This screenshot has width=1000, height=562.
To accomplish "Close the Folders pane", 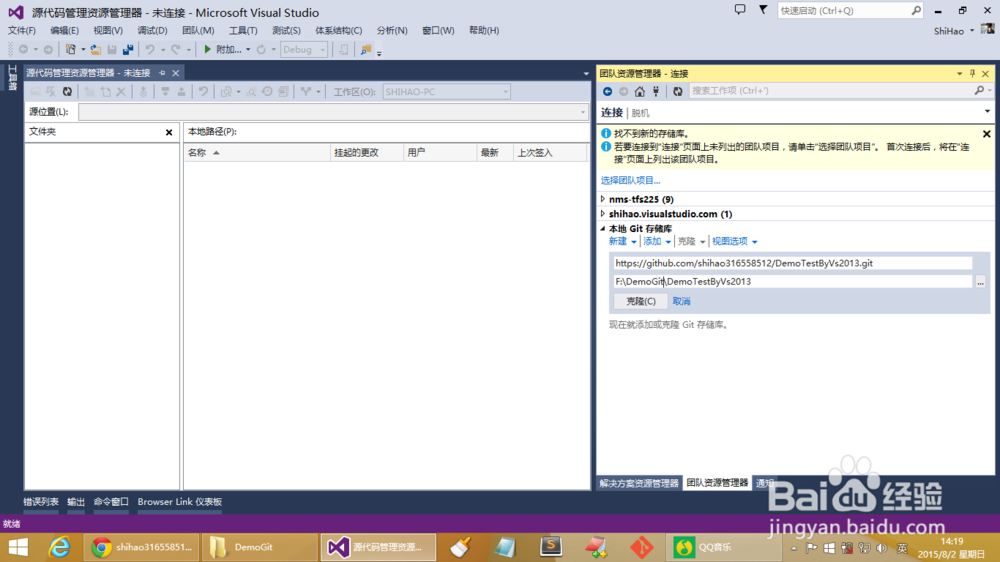I will pyautogui.click(x=169, y=132).
